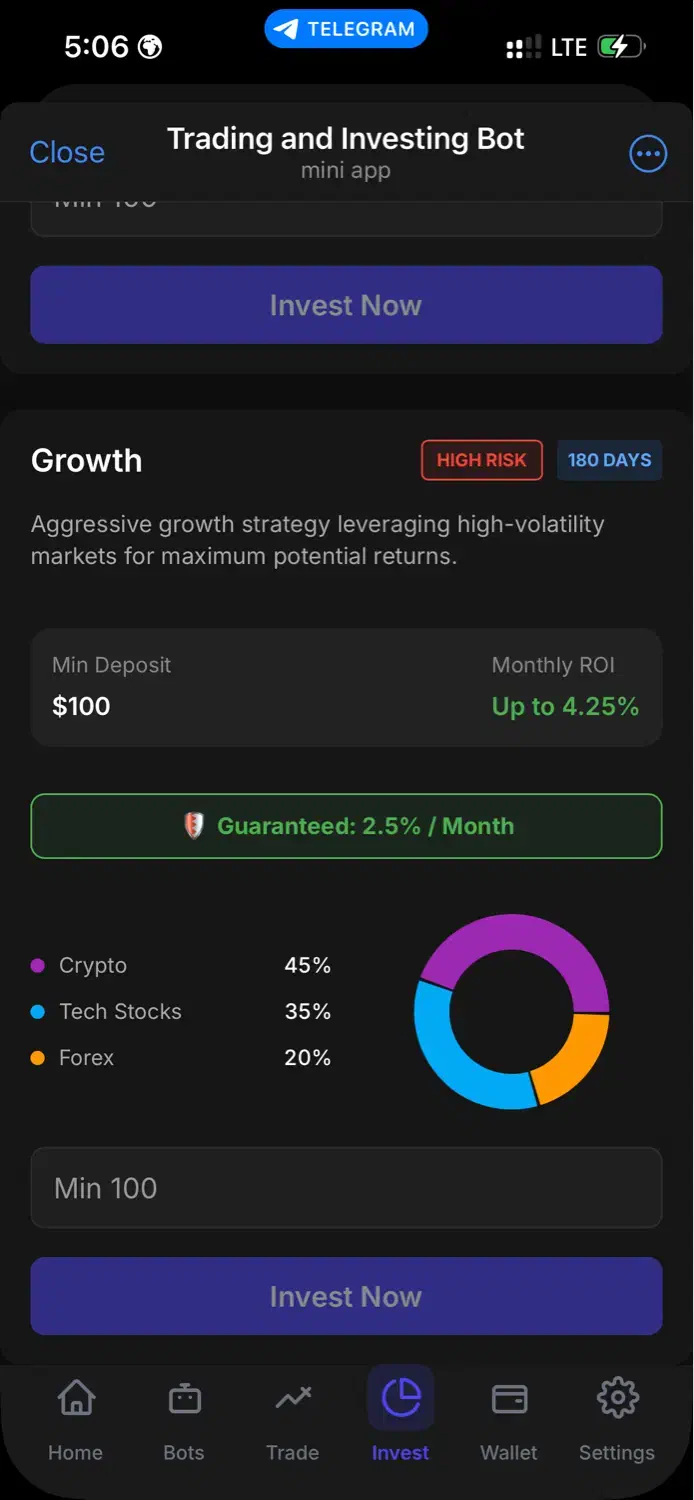The image size is (694, 1500).
Task: Tap the Trade chart icon
Action: pos(293,1398)
